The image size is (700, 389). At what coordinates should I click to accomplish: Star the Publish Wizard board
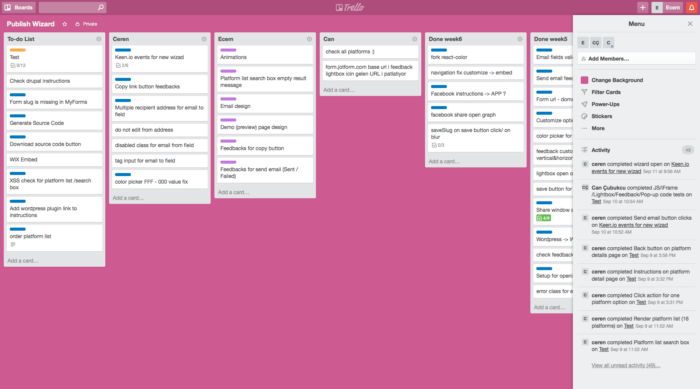tap(65, 24)
